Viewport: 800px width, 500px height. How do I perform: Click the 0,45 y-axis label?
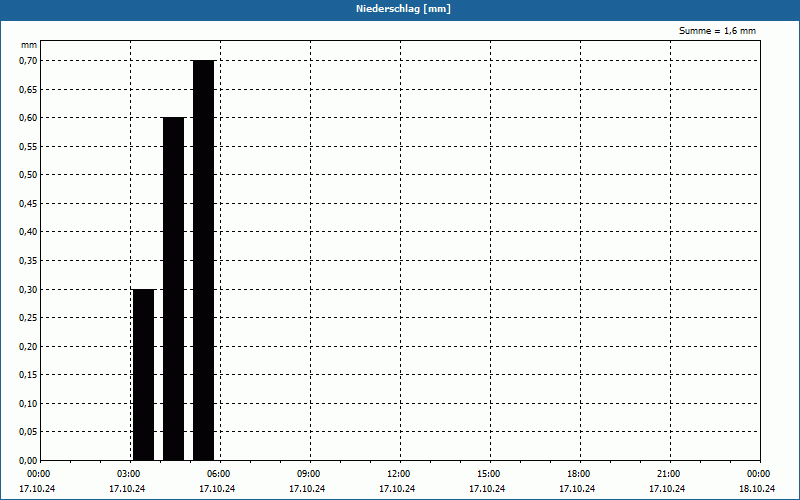pos(28,204)
